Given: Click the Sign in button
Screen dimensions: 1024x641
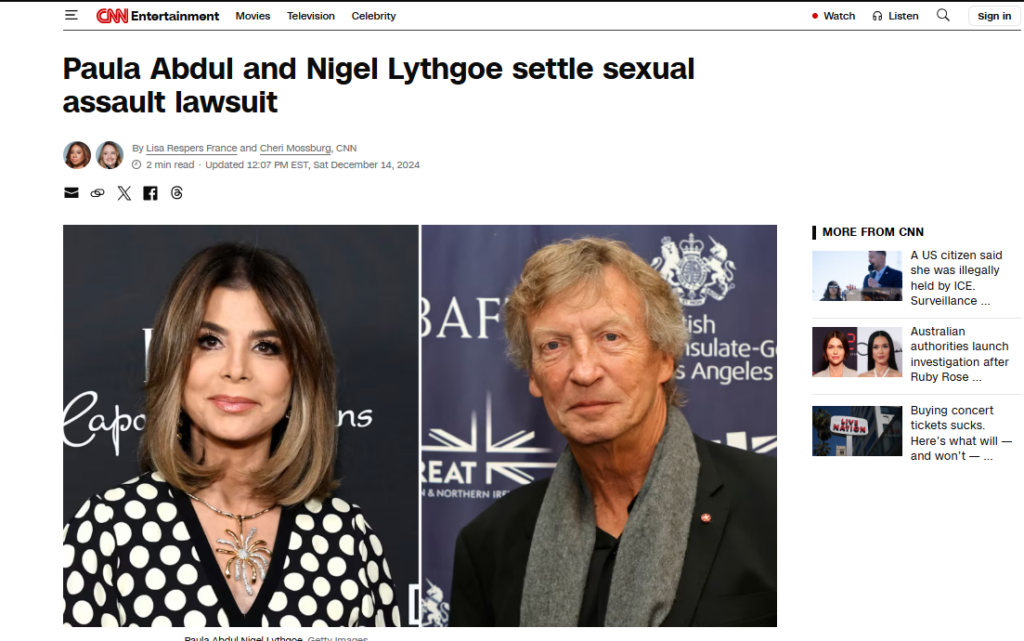Looking at the screenshot, I should coord(994,16).
